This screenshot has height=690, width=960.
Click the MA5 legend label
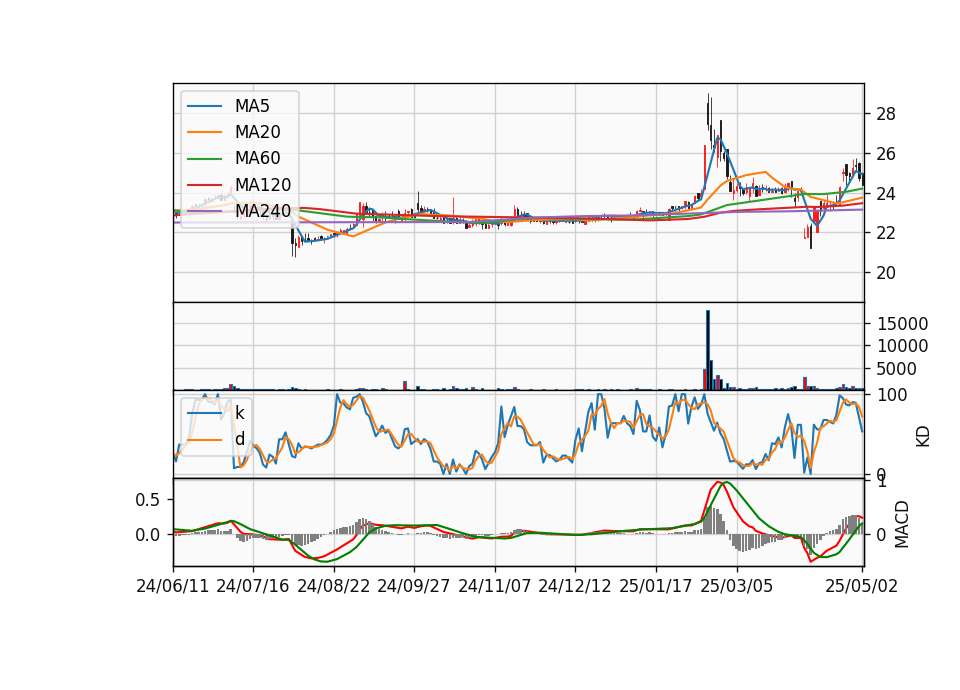pos(252,106)
